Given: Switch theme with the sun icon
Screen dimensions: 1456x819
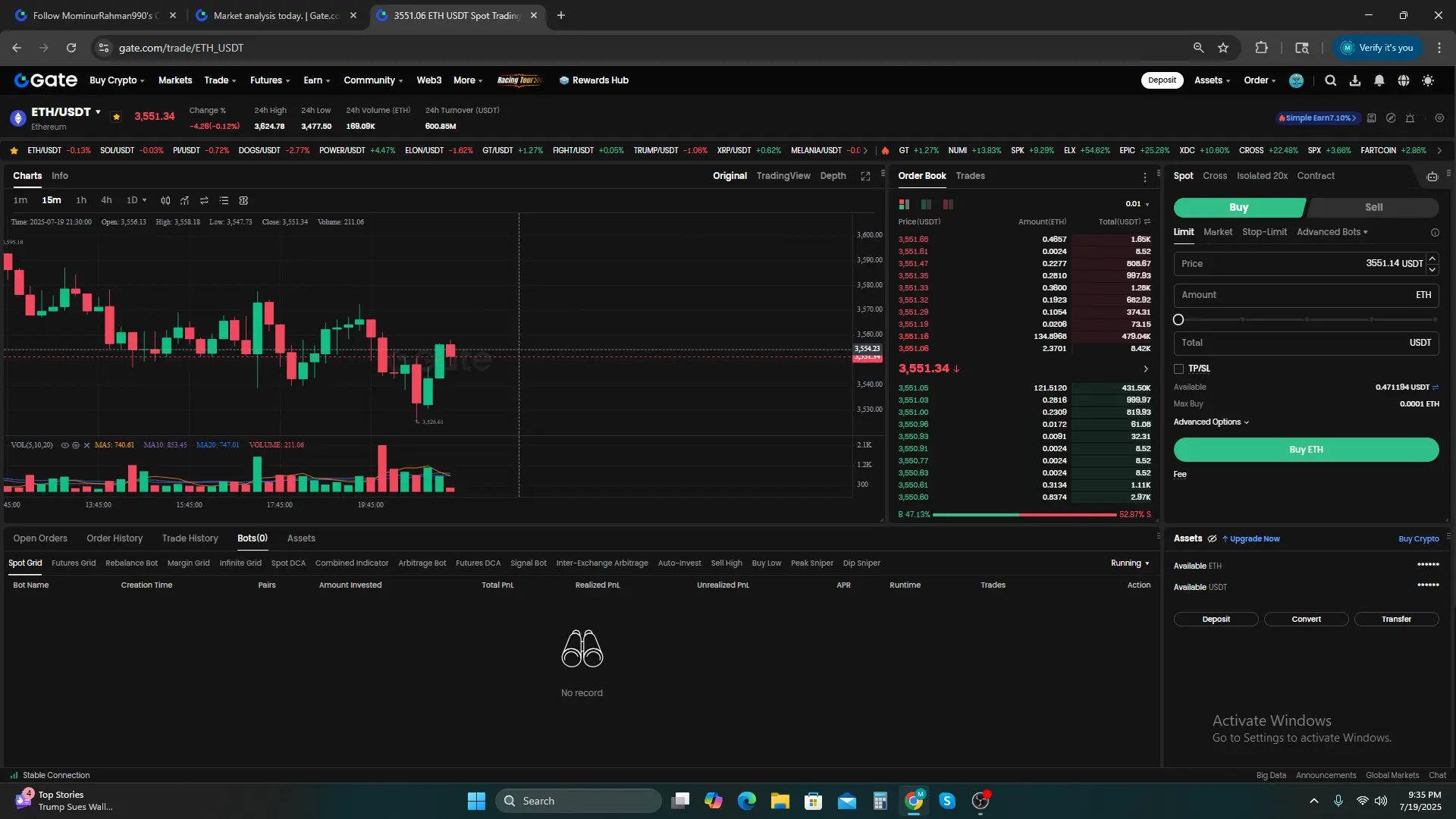Looking at the screenshot, I should tap(1428, 80).
